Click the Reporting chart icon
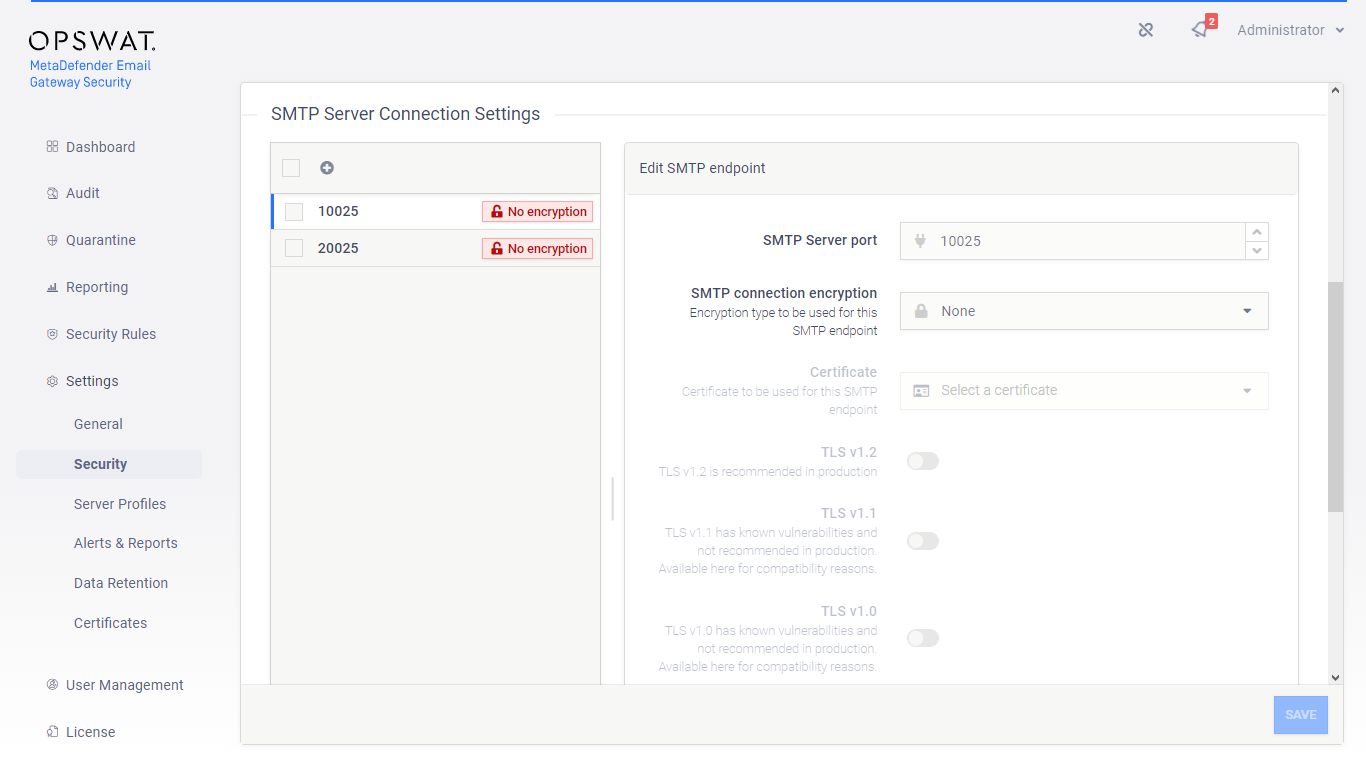The image size is (1366, 768). (x=52, y=287)
